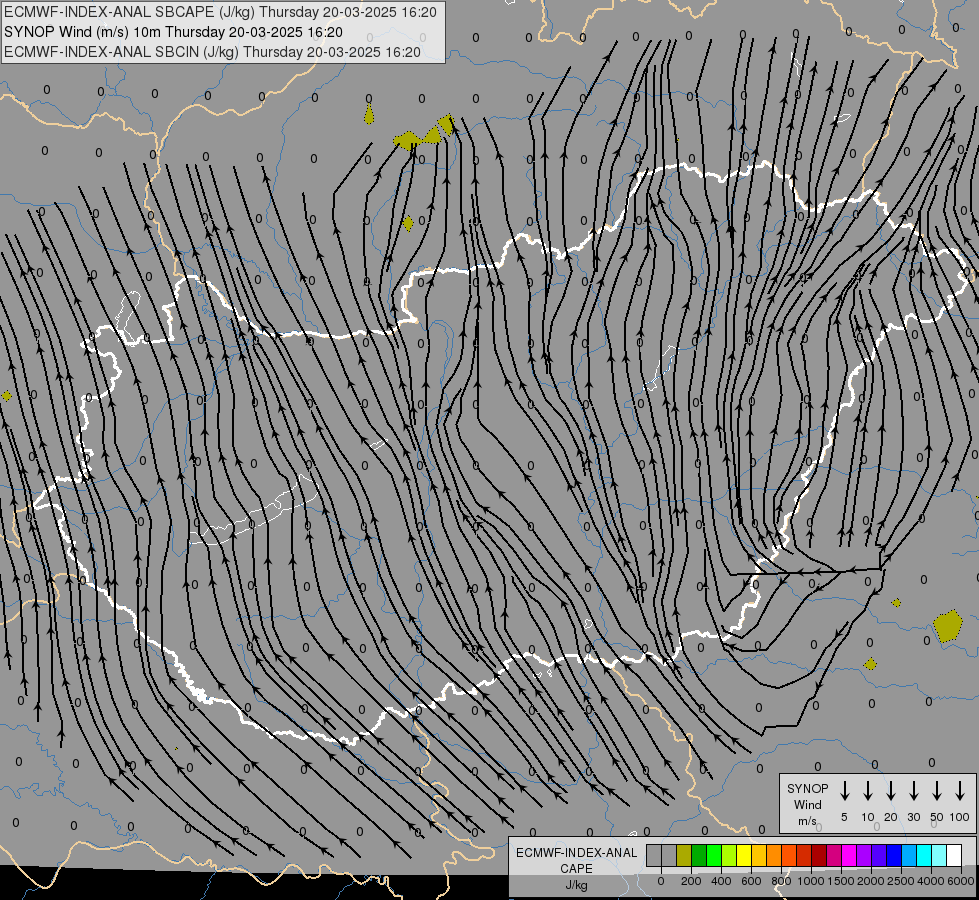The height and width of the screenshot is (900, 979).
Task: Click the SBCAPE title line in header
Action: 220,12
